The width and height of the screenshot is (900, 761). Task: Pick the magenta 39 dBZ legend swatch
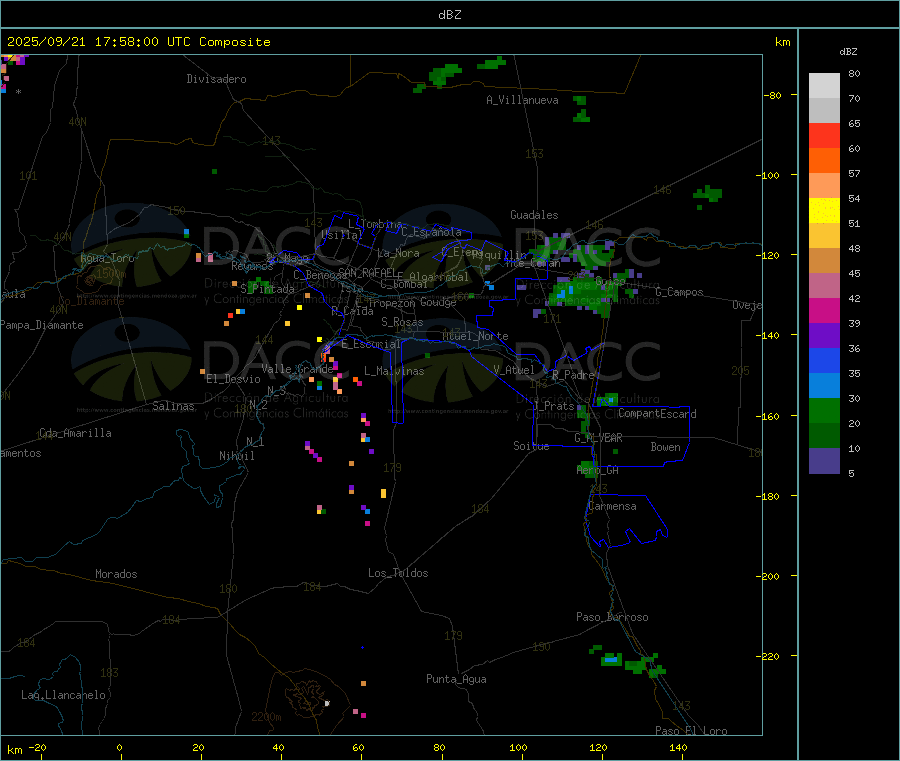click(x=824, y=310)
